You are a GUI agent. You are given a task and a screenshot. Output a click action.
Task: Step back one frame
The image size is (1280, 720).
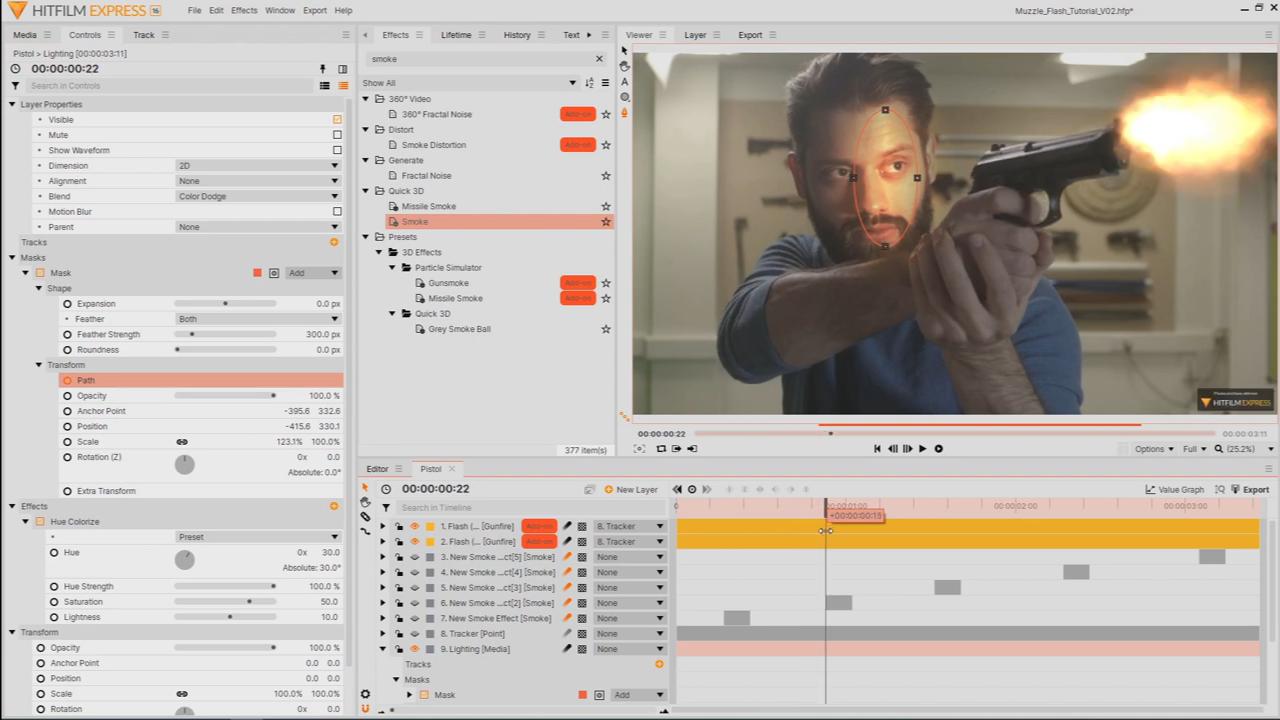pos(892,449)
